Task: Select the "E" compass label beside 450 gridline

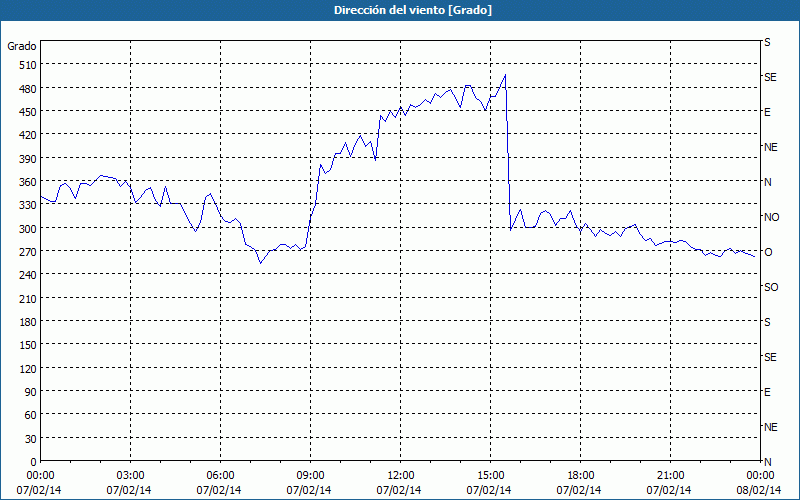Action: point(767,112)
